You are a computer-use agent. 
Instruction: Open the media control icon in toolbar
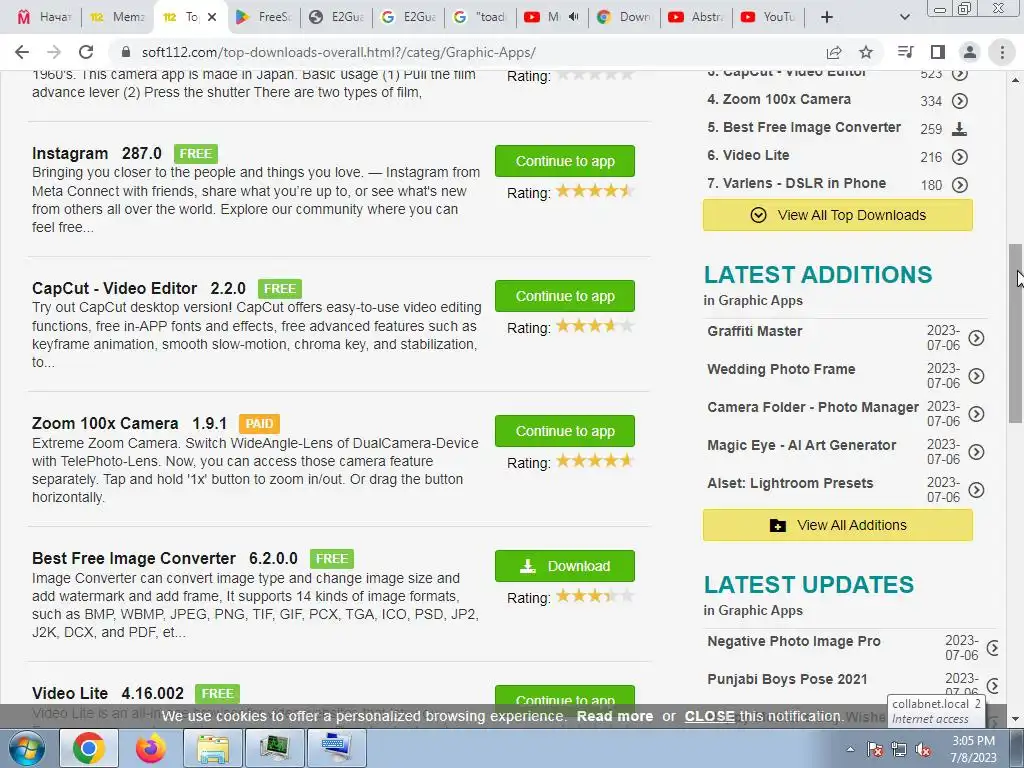coord(905,52)
